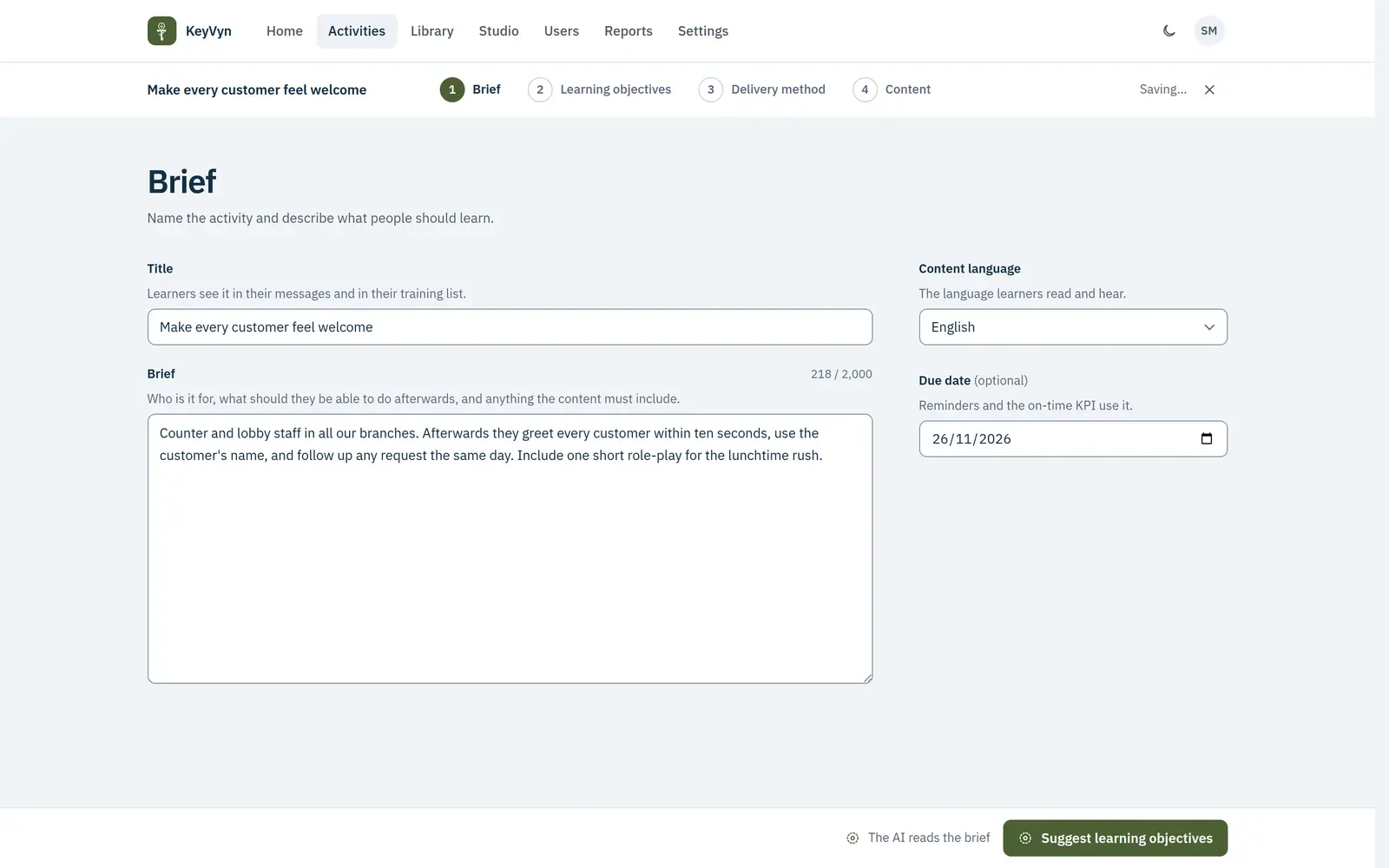Switch to the Content step label
1389x868 pixels.
tap(908, 89)
